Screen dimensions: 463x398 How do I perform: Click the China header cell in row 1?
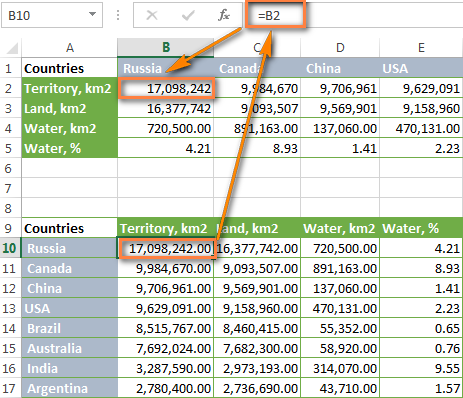(340, 68)
